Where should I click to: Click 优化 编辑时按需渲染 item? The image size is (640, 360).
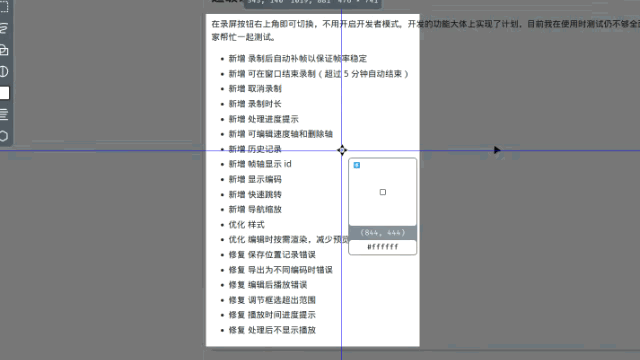(x=288, y=240)
